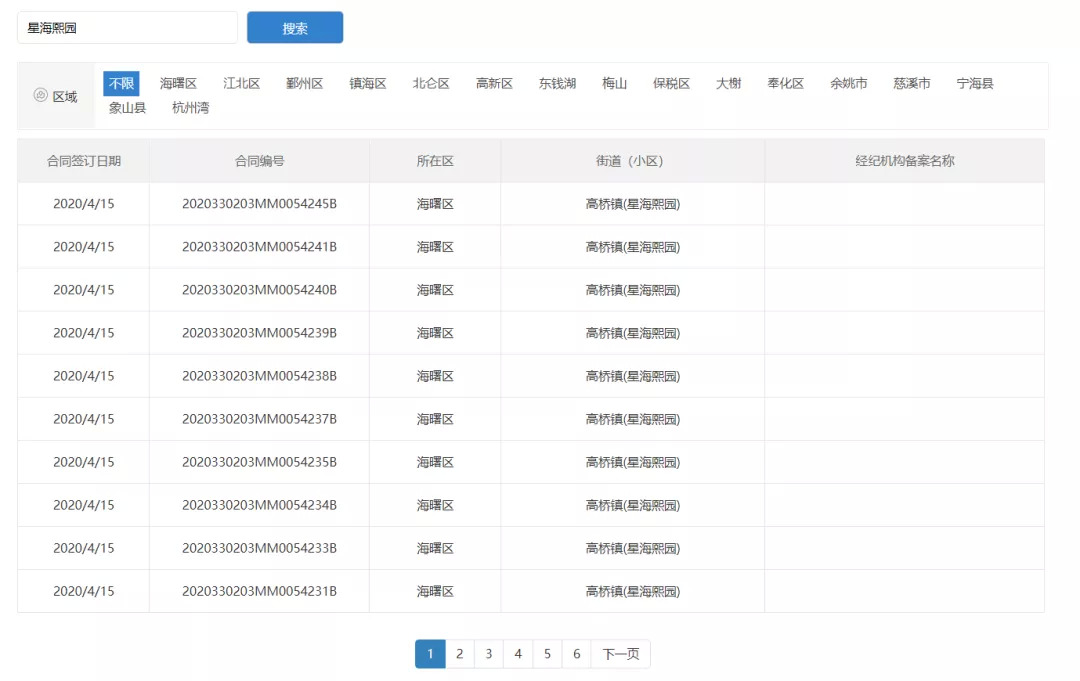Screen dimensions: 1080x681
Task: Choose 余姚市 from region list
Action: click(x=848, y=84)
